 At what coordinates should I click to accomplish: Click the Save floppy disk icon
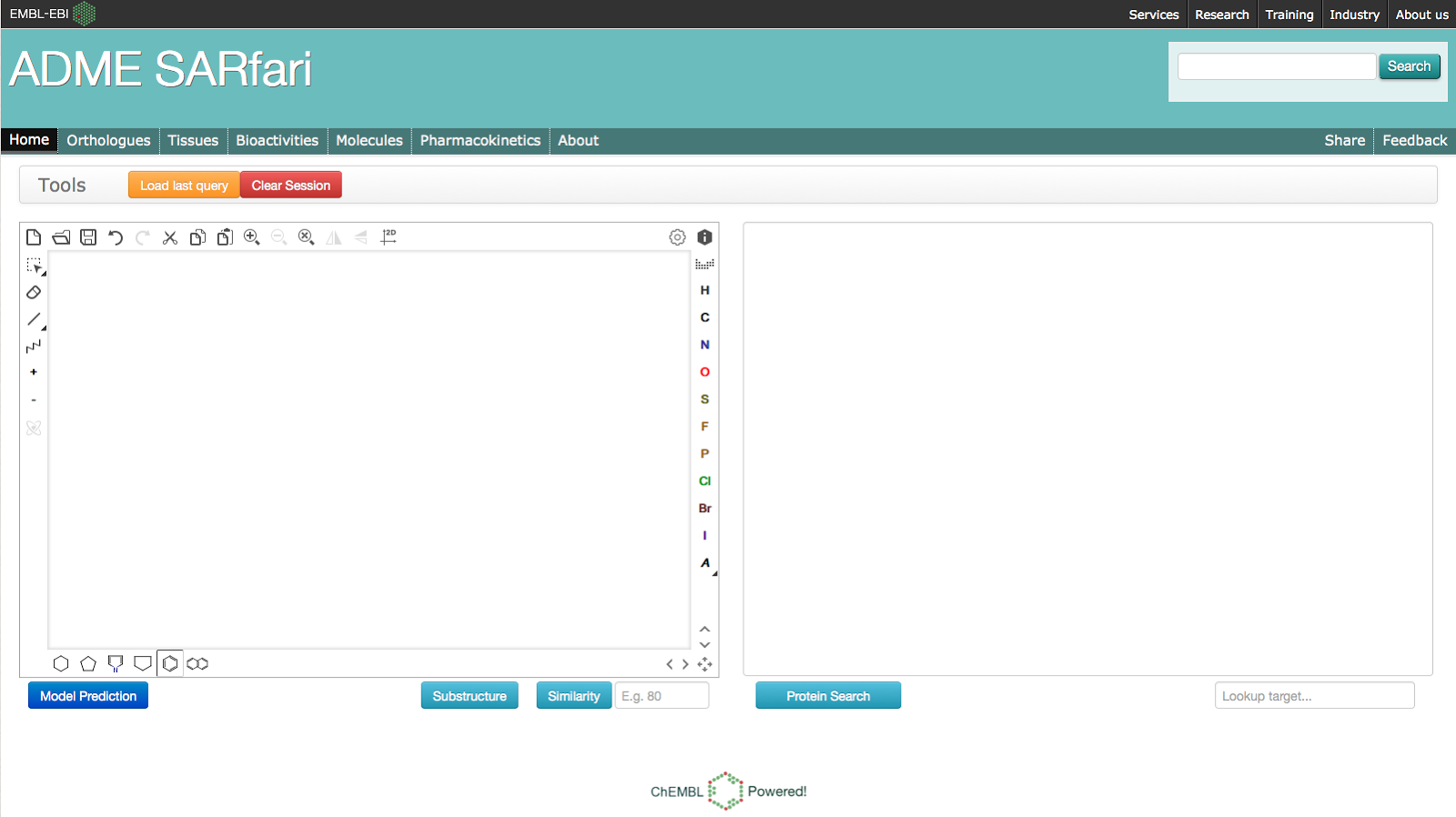pos(88,237)
